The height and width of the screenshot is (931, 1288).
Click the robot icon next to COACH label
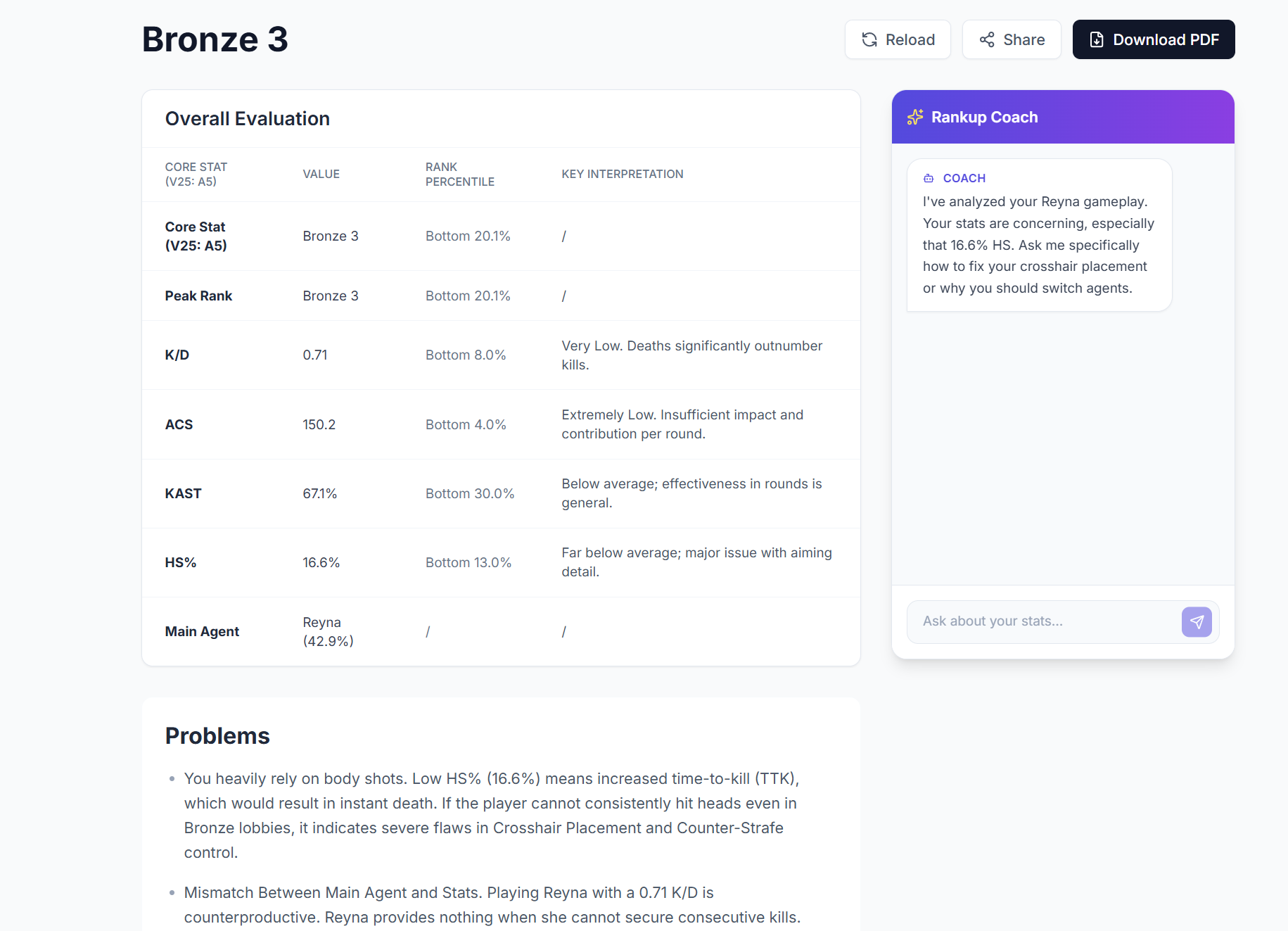[927, 178]
